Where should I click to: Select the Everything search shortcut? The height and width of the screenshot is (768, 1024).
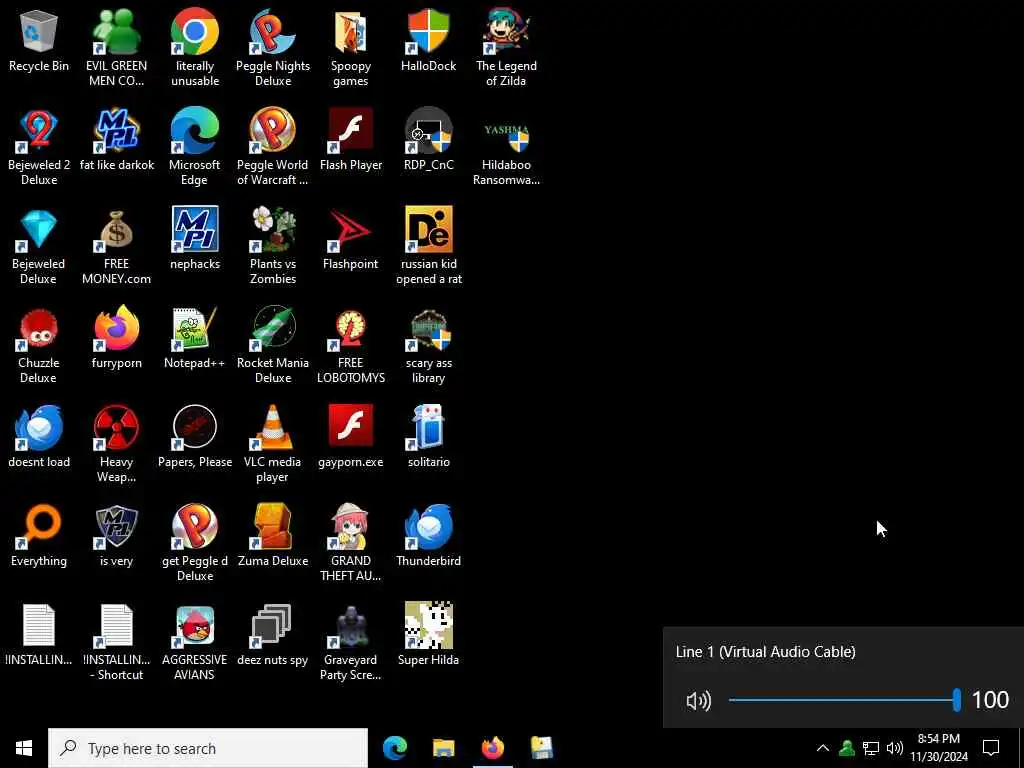[x=39, y=537]
